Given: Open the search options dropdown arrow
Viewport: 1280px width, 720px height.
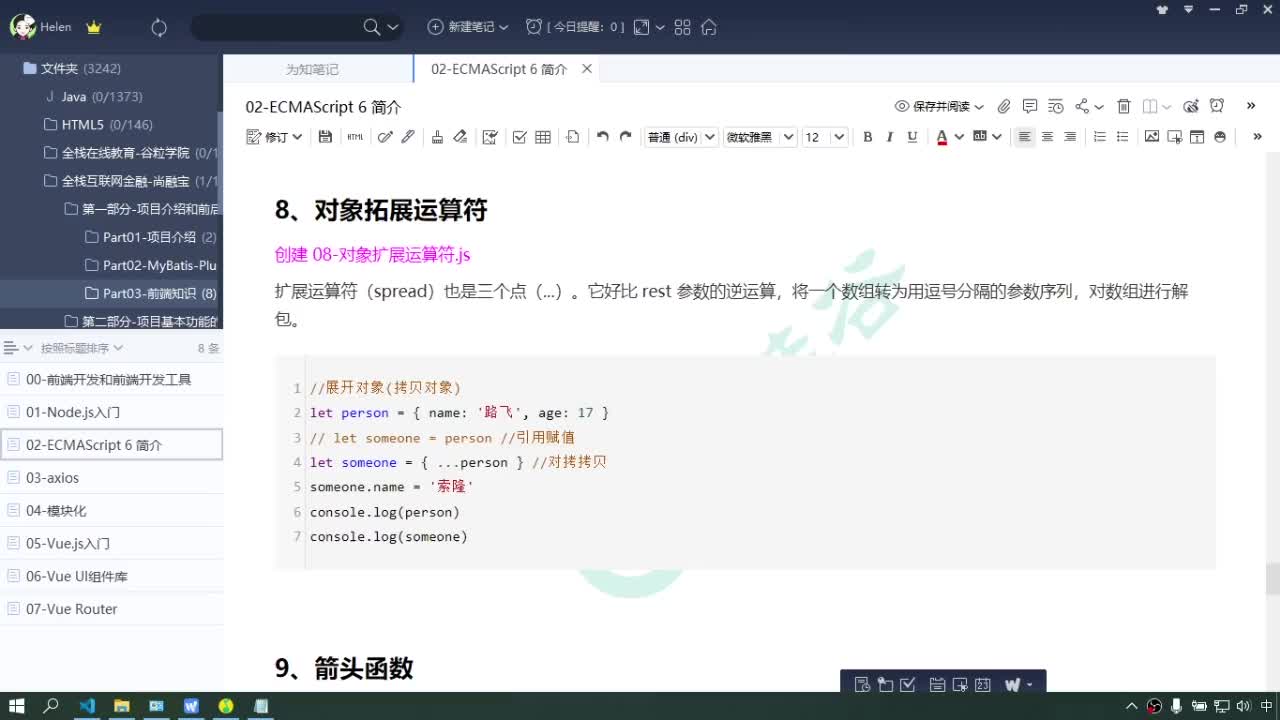Looking at the screenshot, I should tap(392, 27).
